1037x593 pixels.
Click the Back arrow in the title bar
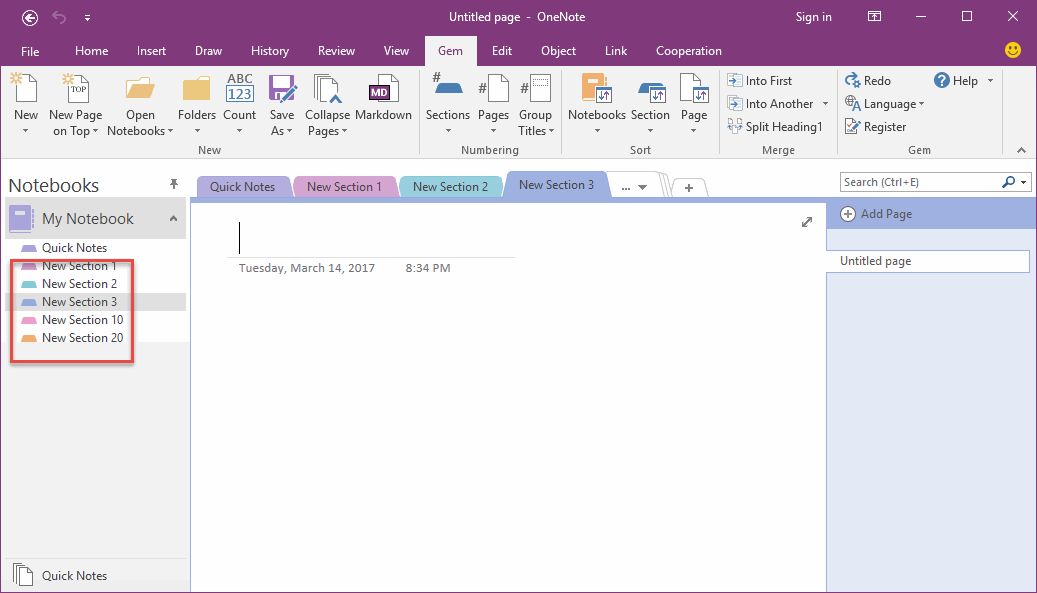pyautogui.click(x=30, y=18)
